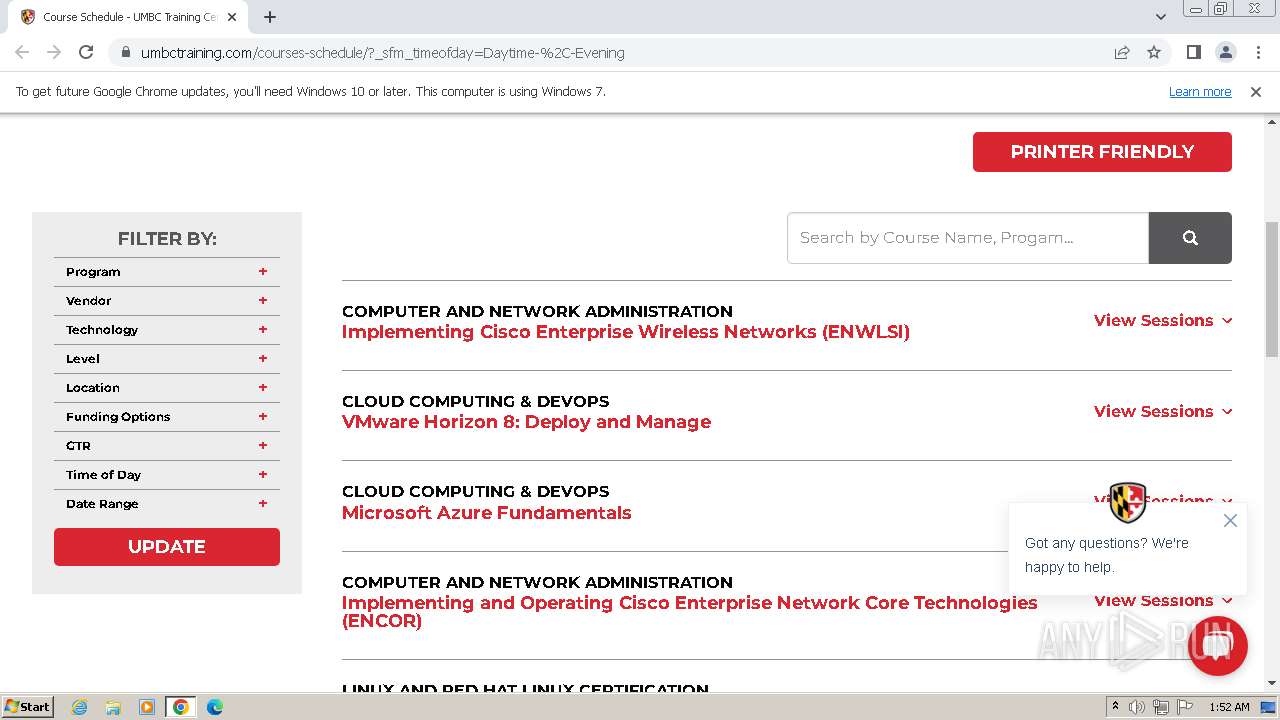Open the tab search dropdown arrow
This screenshot has height=720, width=1280.
pos(1160,17)
